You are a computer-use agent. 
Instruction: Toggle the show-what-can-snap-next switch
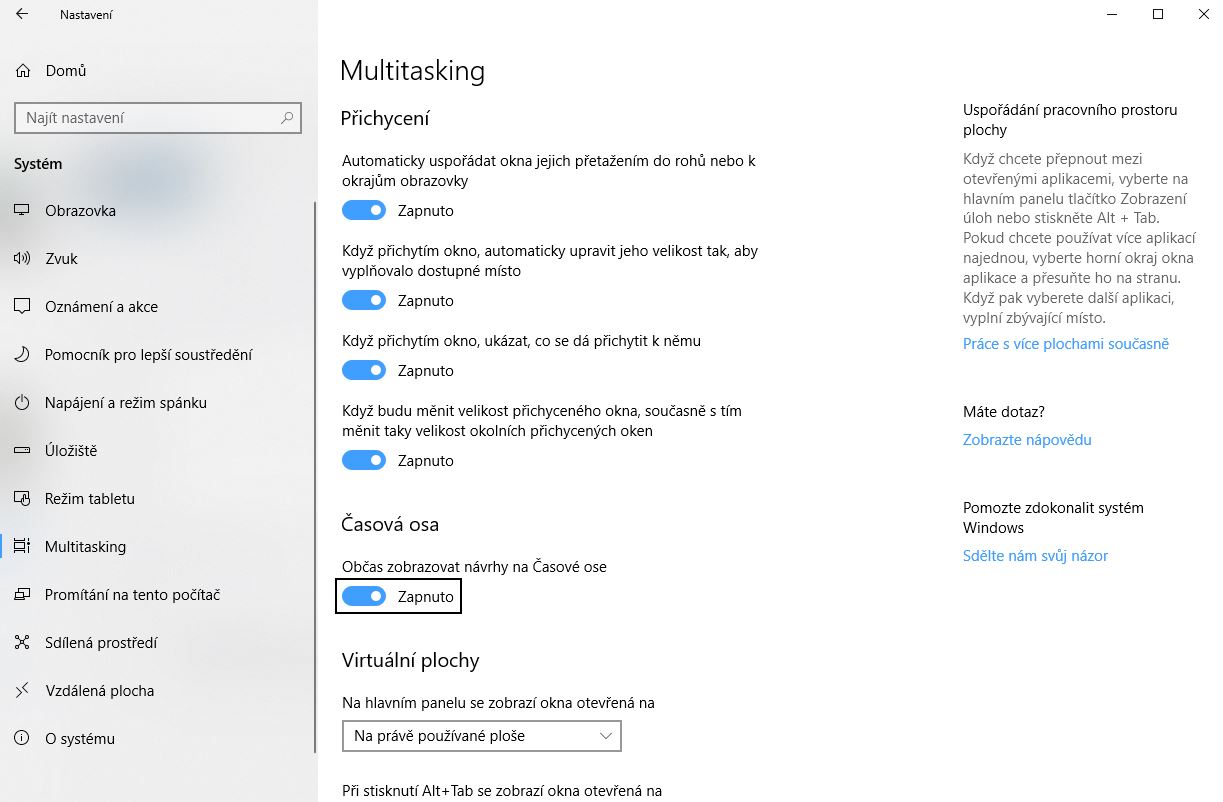(364, 371)
